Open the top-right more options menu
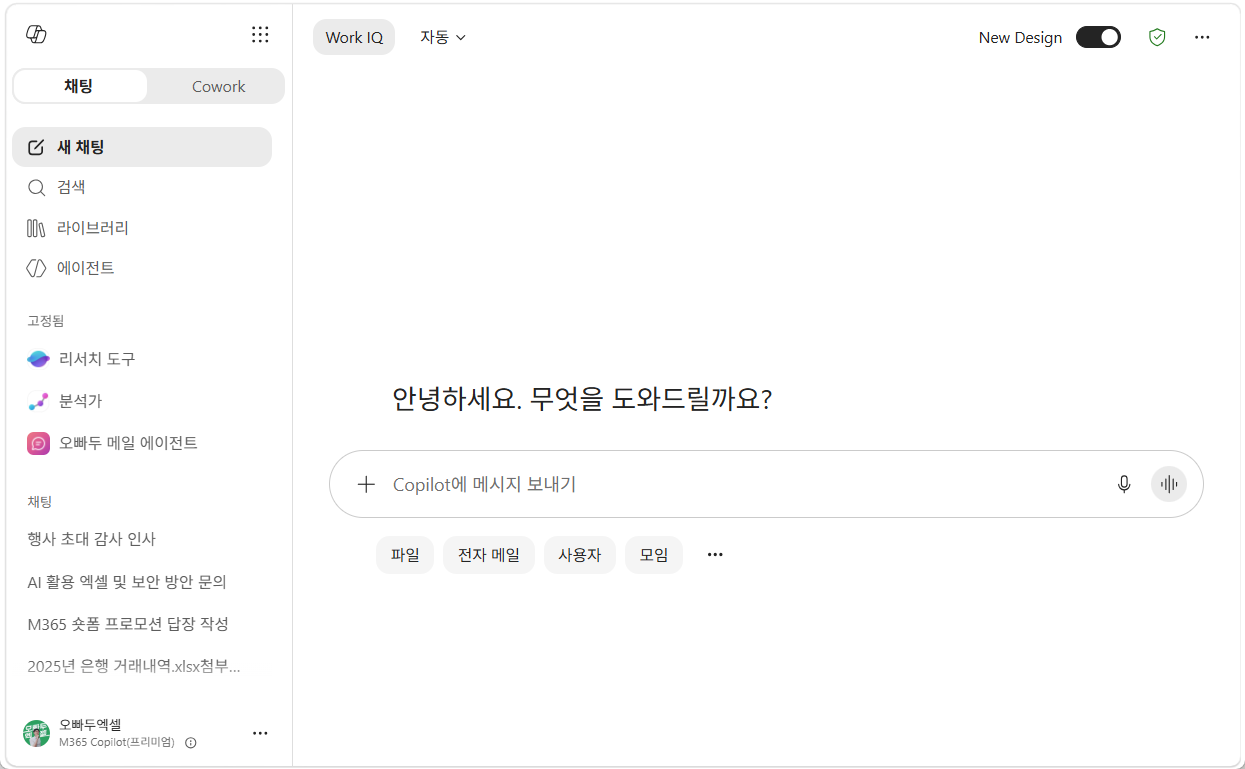 click(x=1202, y=37)
